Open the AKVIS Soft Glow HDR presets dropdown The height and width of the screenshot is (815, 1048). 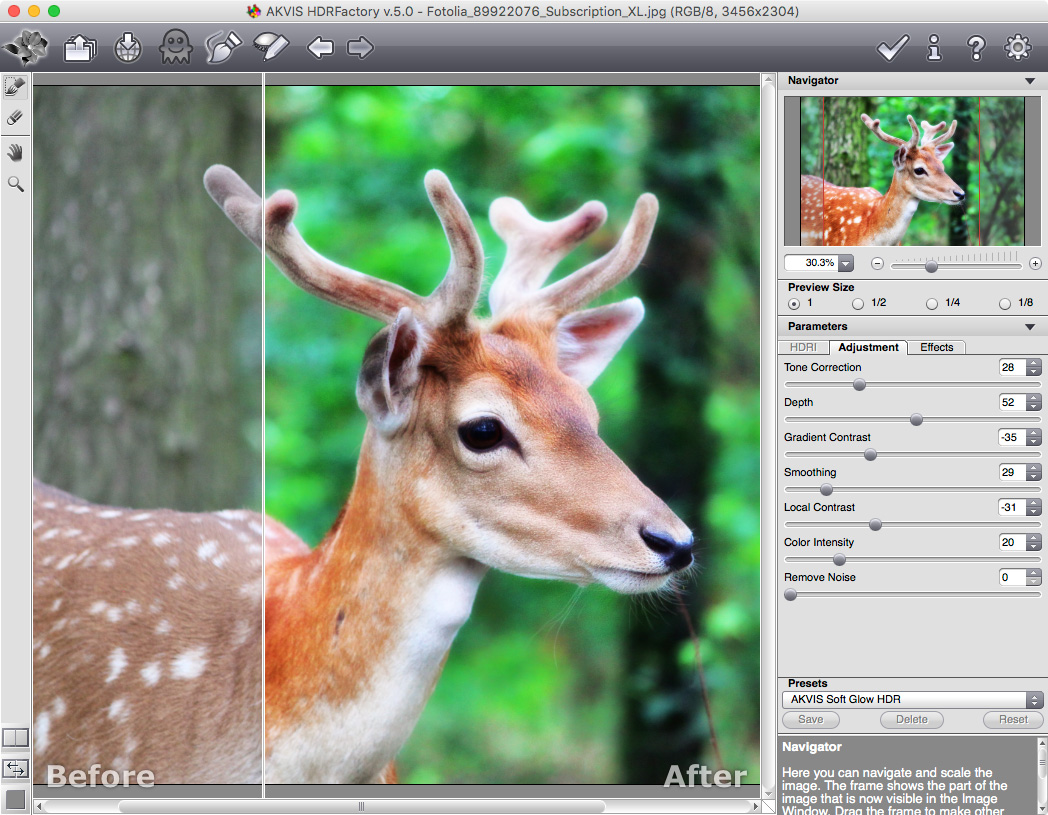click(x=911, y=700)
